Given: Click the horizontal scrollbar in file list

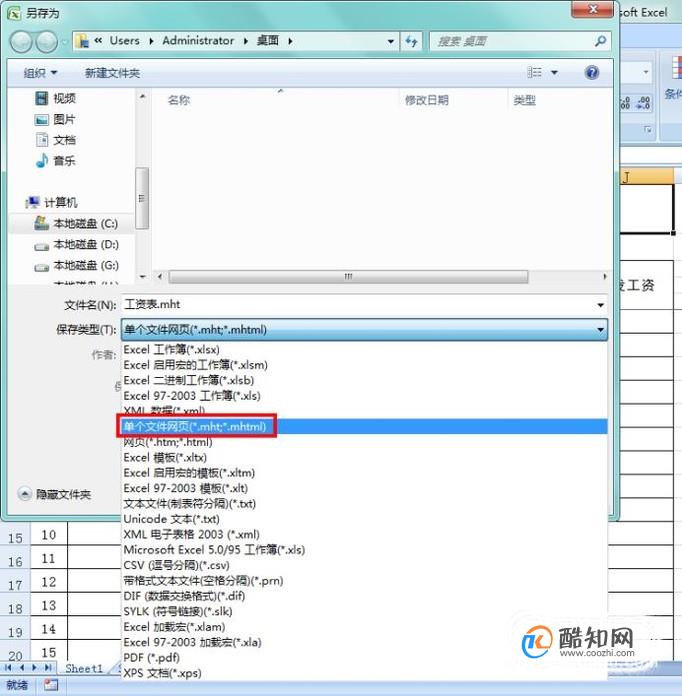Looking at the screenshot, I should click(x=349, y=277).
